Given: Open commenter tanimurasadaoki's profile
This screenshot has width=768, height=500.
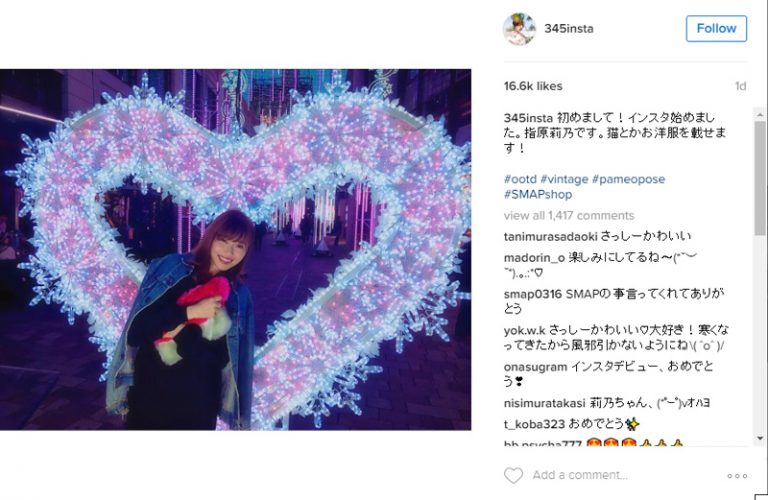Looking at the screenshot, I should pyautogui.click(x=550, y=237).
